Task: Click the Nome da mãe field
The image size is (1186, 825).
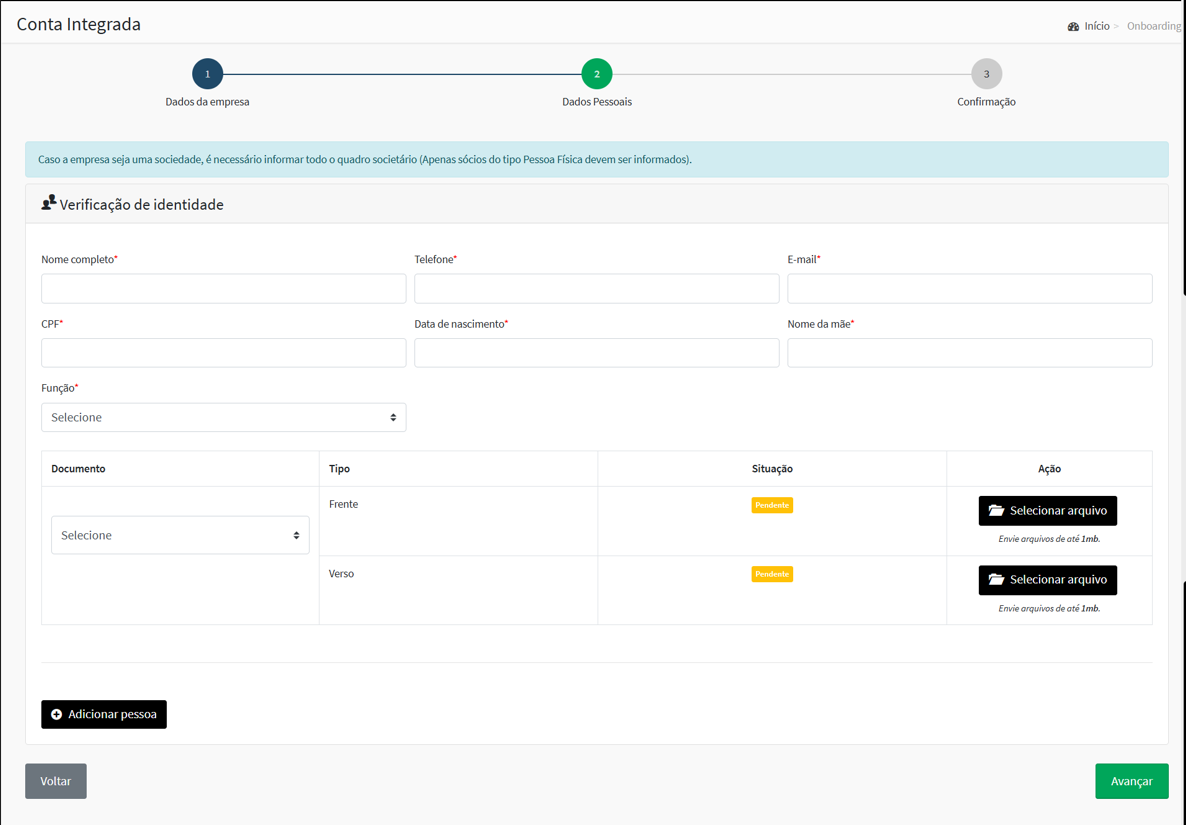Action: pos(969,353)
